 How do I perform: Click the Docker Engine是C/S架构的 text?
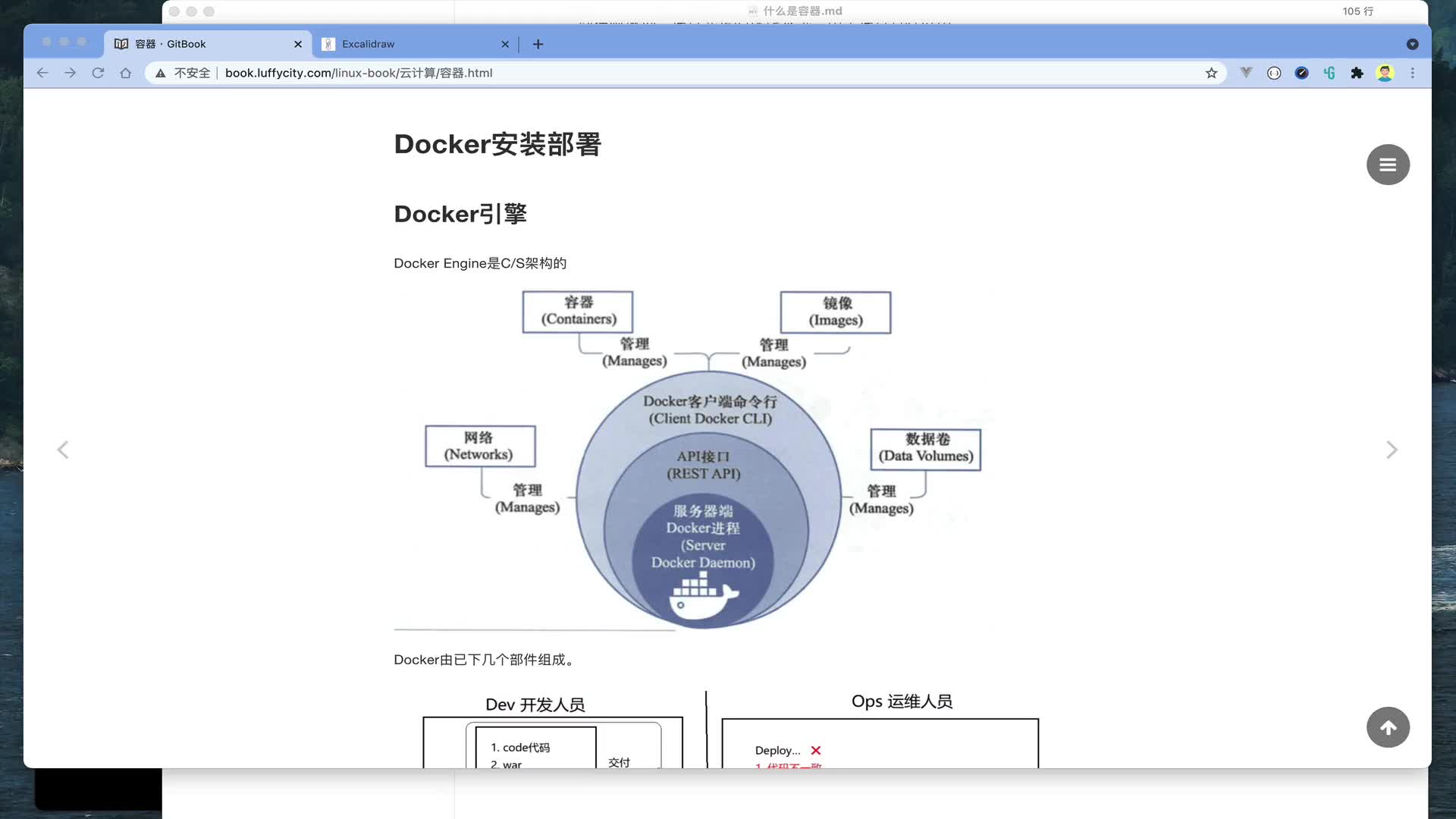pyautogui.click(x=480, y=263)
